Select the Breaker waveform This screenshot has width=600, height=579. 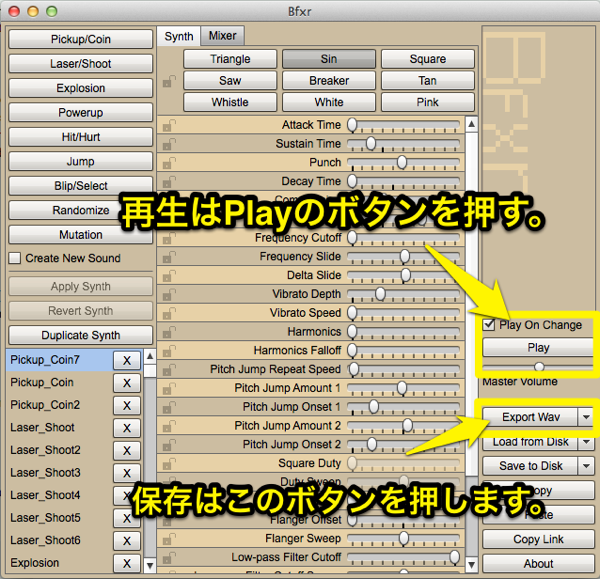tap(329, 81)
